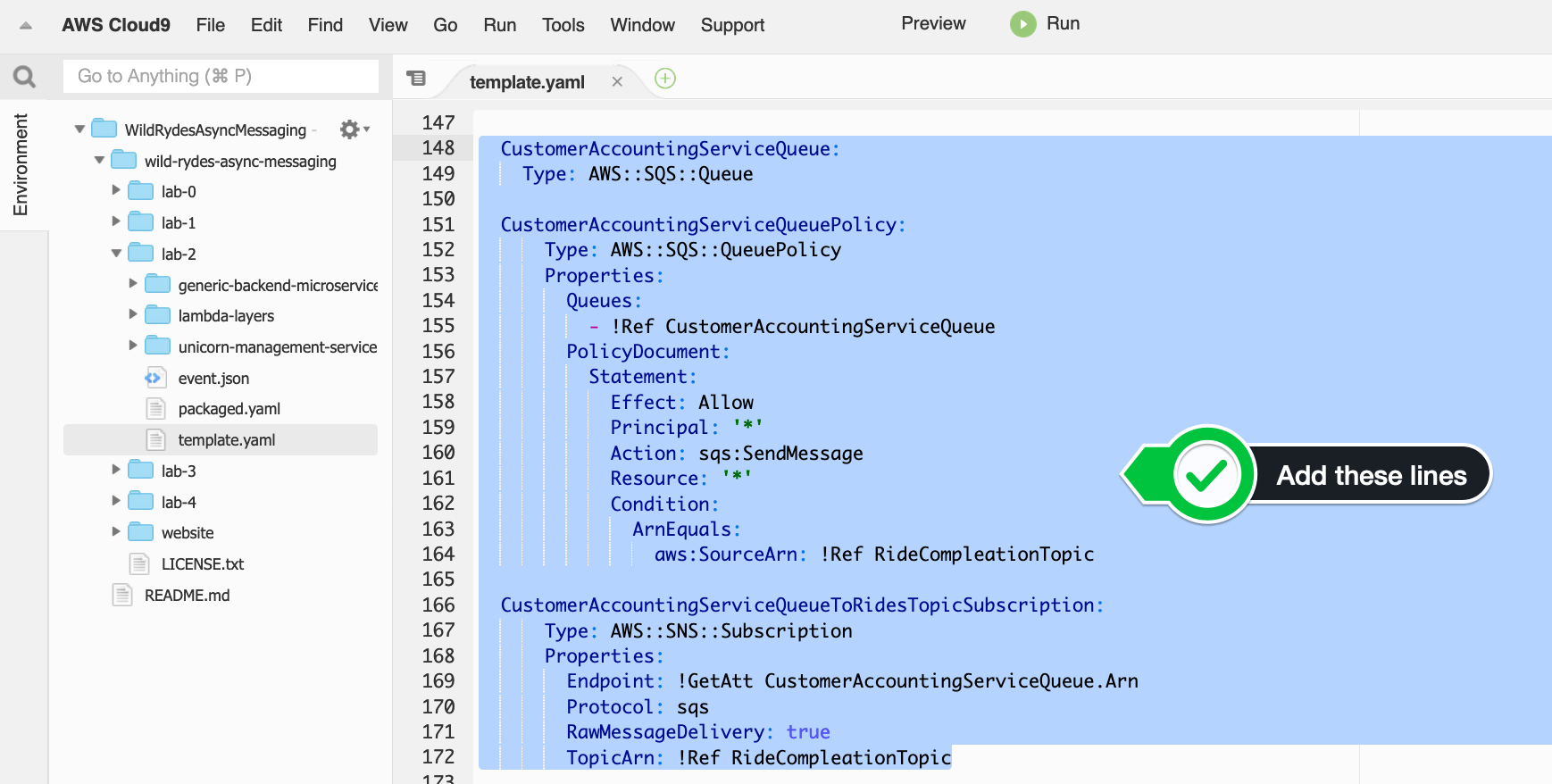Click the README.md file icon
Image resolution: width=1552 pixels, height=784 pixels.
click(x=122, y=595)
